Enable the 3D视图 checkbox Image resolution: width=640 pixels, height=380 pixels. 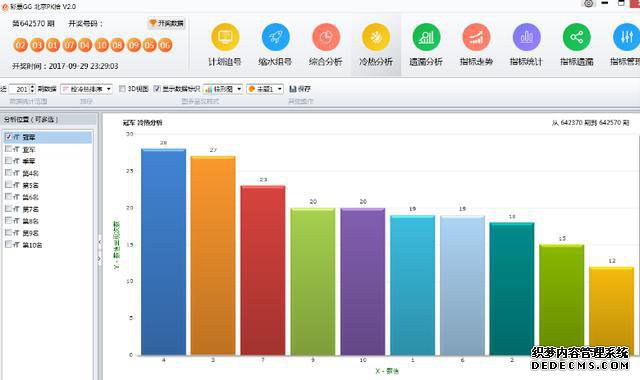(x=122, y=89)
